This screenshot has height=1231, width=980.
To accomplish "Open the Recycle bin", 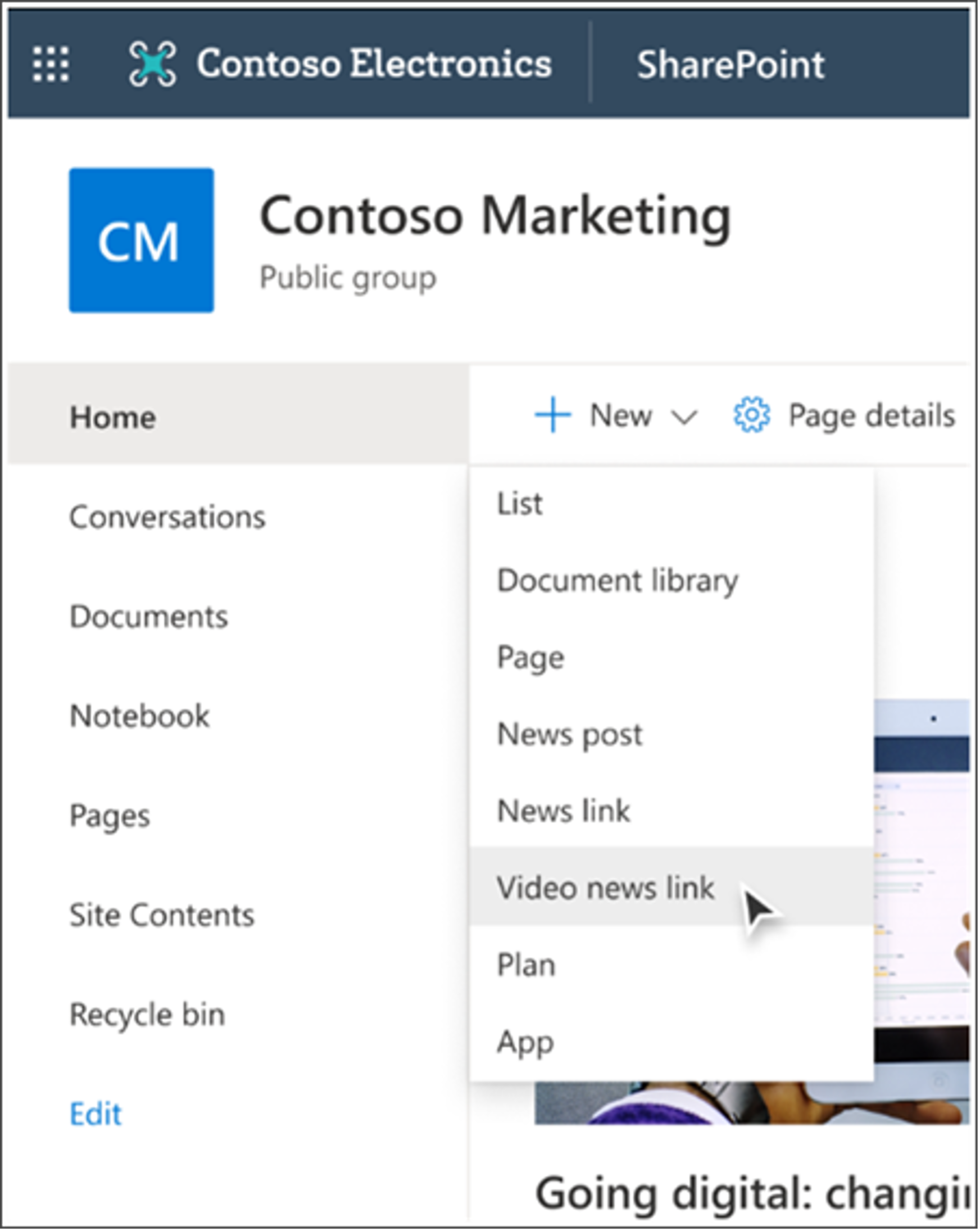I will 147,1015.
